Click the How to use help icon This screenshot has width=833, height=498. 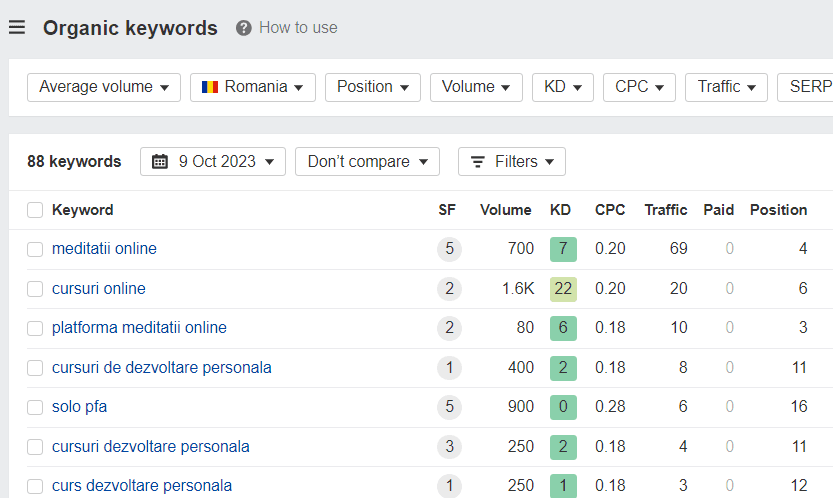243,28
